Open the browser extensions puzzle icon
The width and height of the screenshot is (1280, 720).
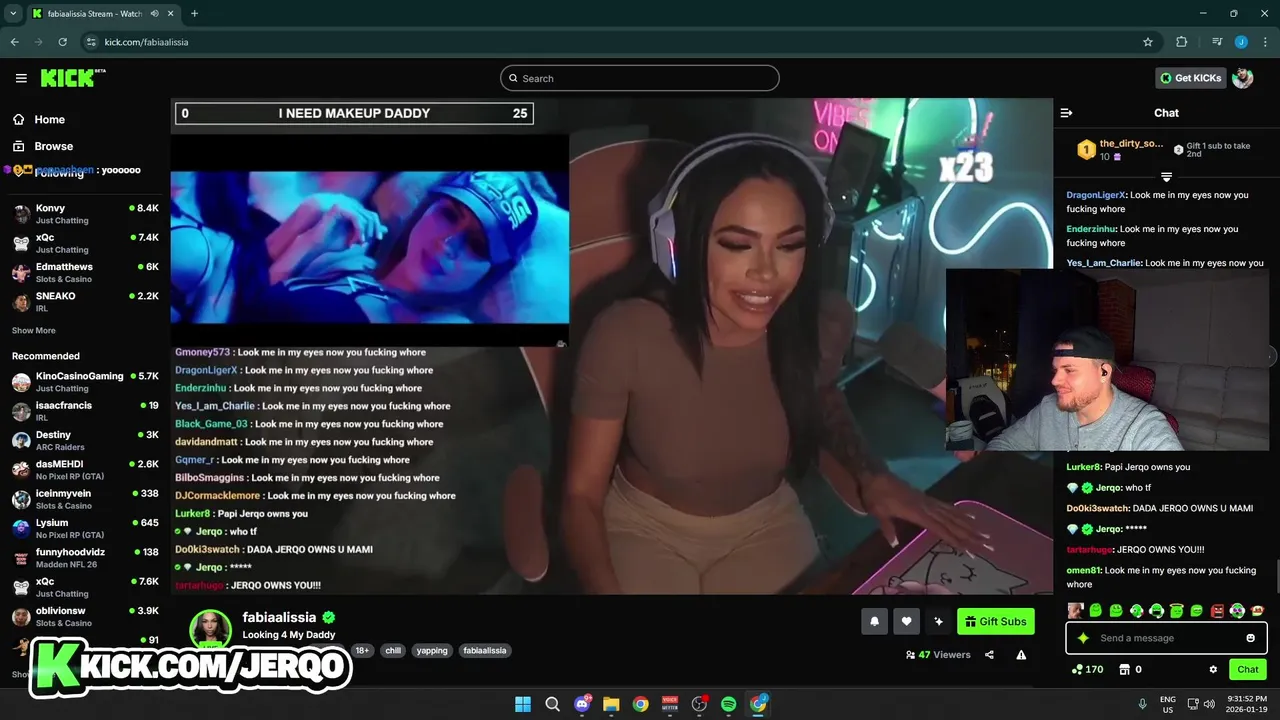click(1182, 42)
